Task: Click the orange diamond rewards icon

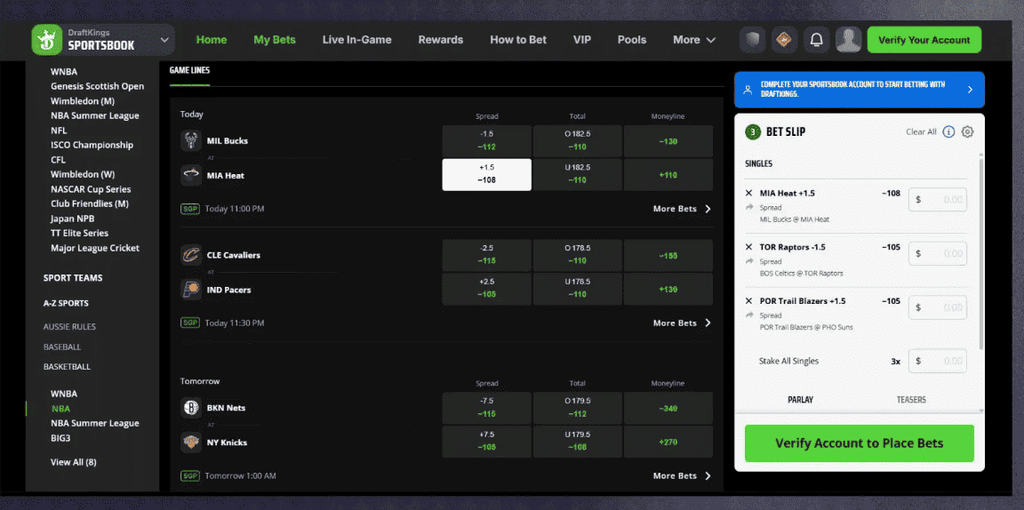Action: click(784, 40)
